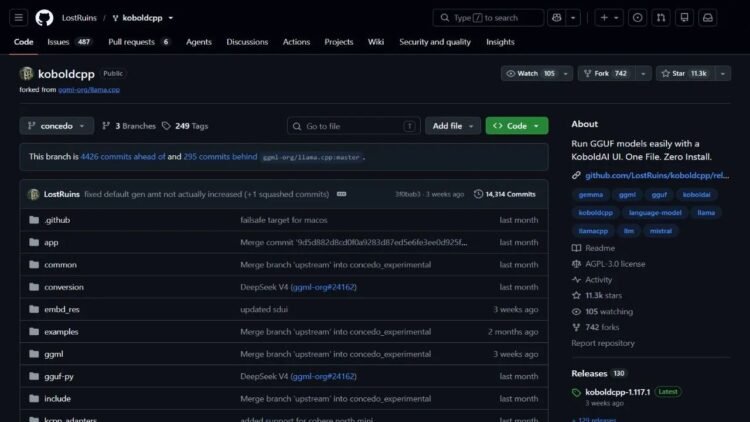Open the Projects tab

pos(339,42)
